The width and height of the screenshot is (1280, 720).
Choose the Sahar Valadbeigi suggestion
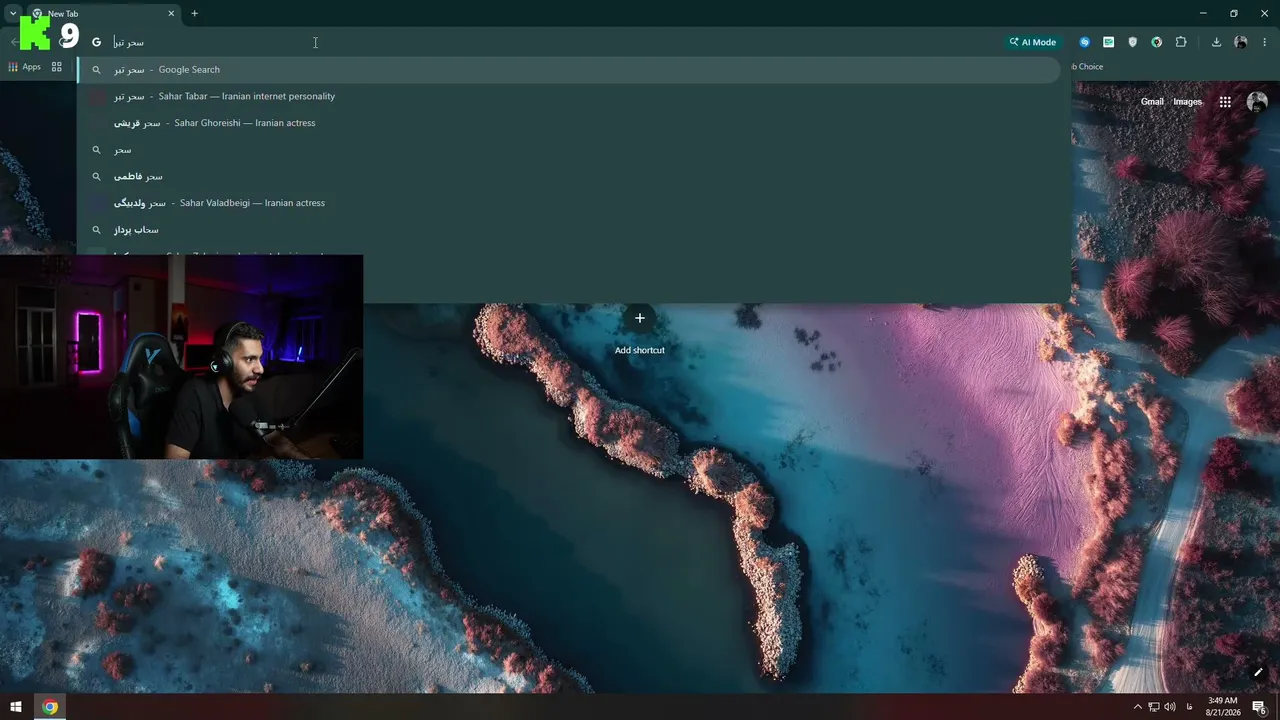pos(568,203)
